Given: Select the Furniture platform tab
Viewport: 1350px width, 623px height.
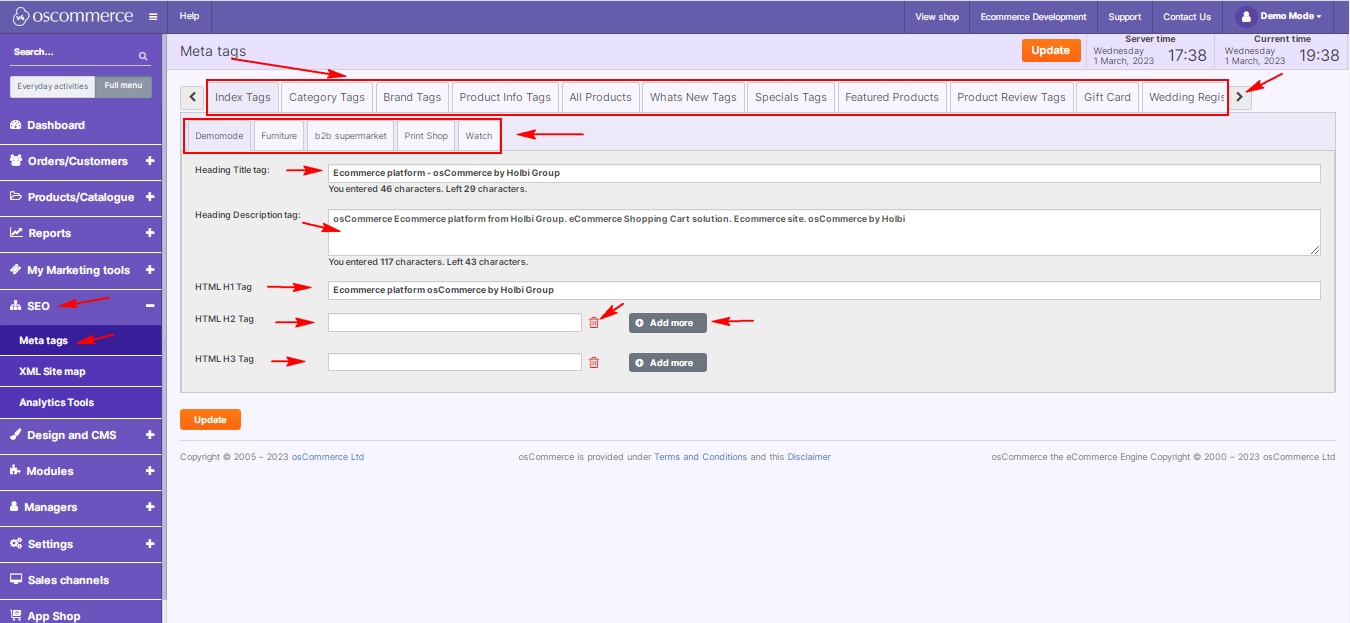Looking at the screenshot, I should 279,135.
